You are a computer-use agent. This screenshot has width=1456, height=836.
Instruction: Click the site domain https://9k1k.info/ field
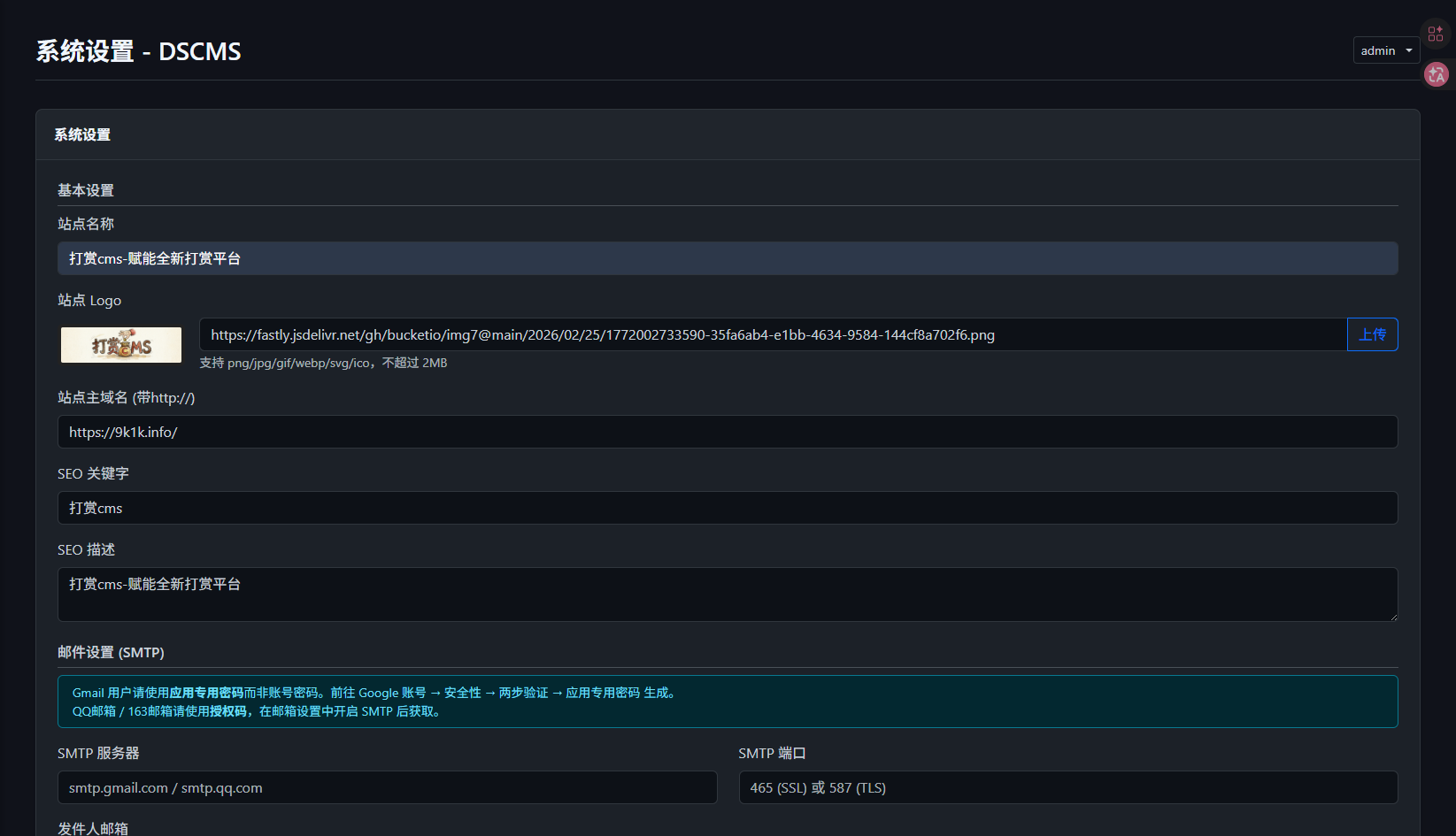(x=727, y=432)
